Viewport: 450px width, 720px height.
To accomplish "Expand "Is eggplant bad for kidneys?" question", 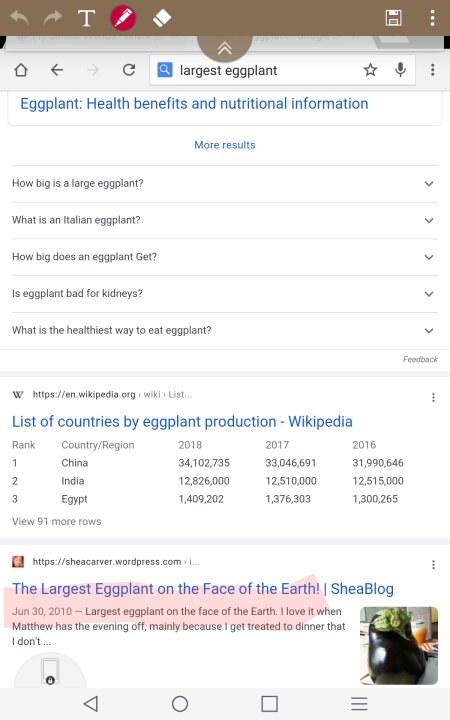I will 225,293.
